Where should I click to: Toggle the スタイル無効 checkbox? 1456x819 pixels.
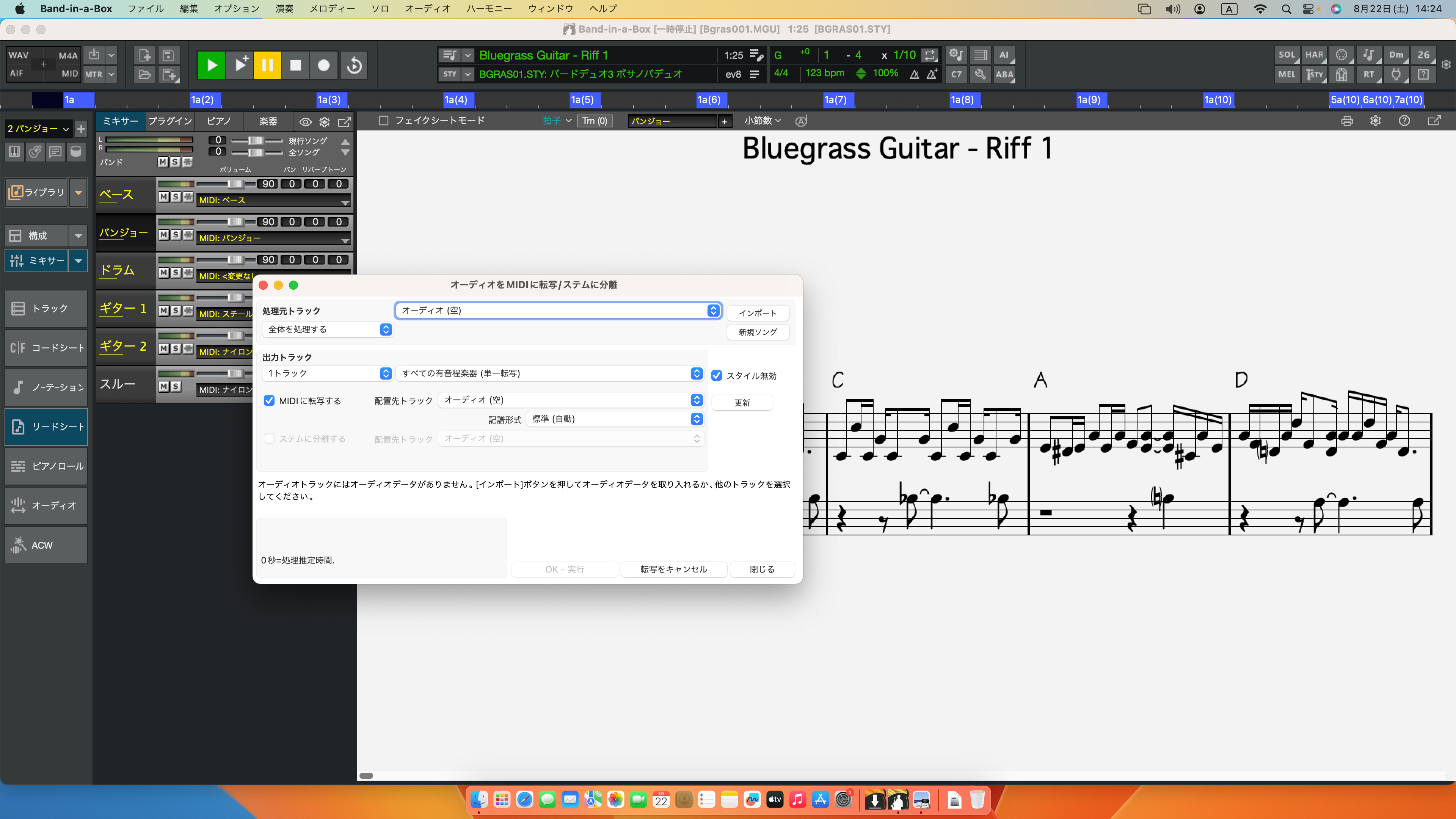click(717, 376)
